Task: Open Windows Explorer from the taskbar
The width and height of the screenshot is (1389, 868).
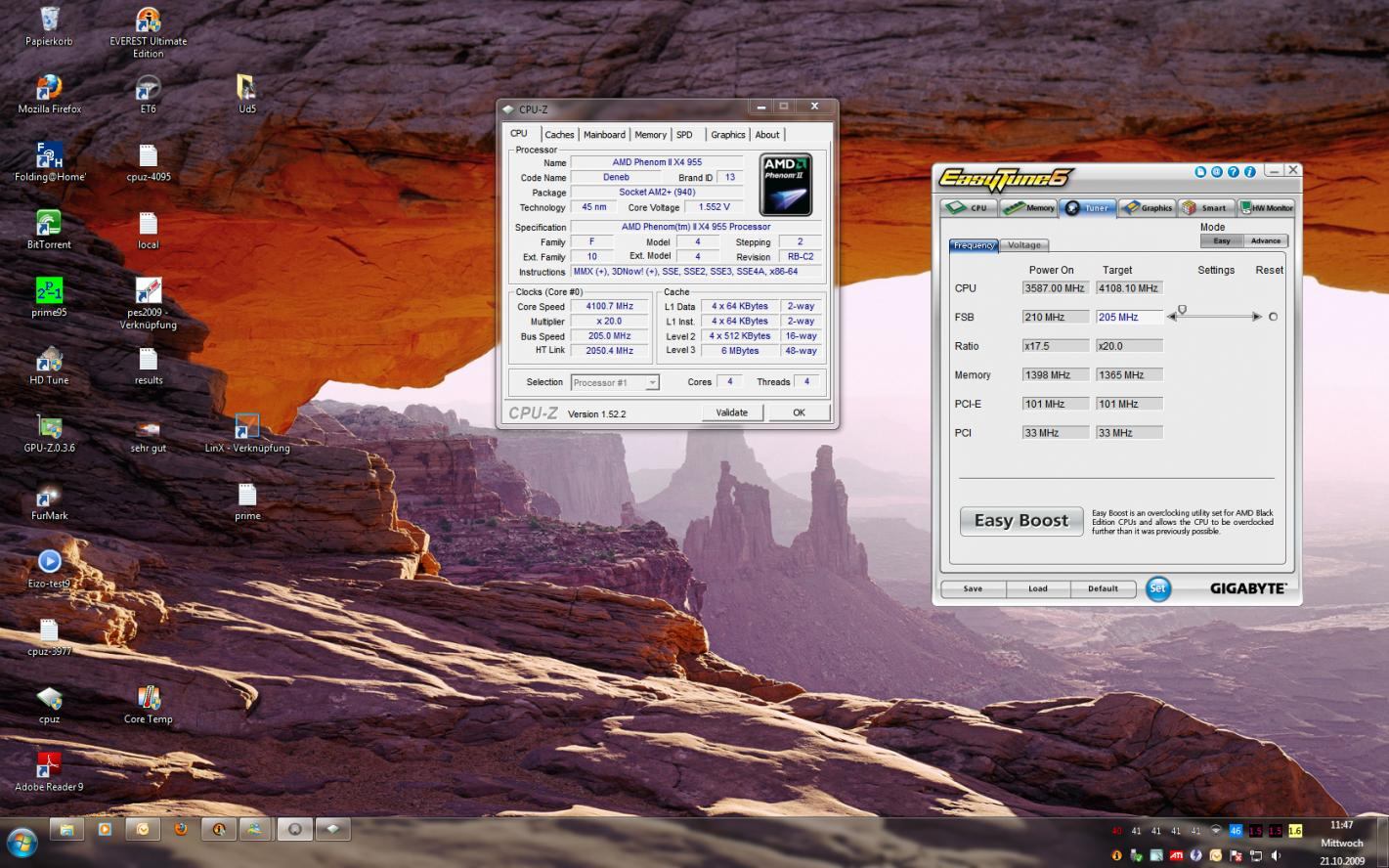Action: coord(66,829)
